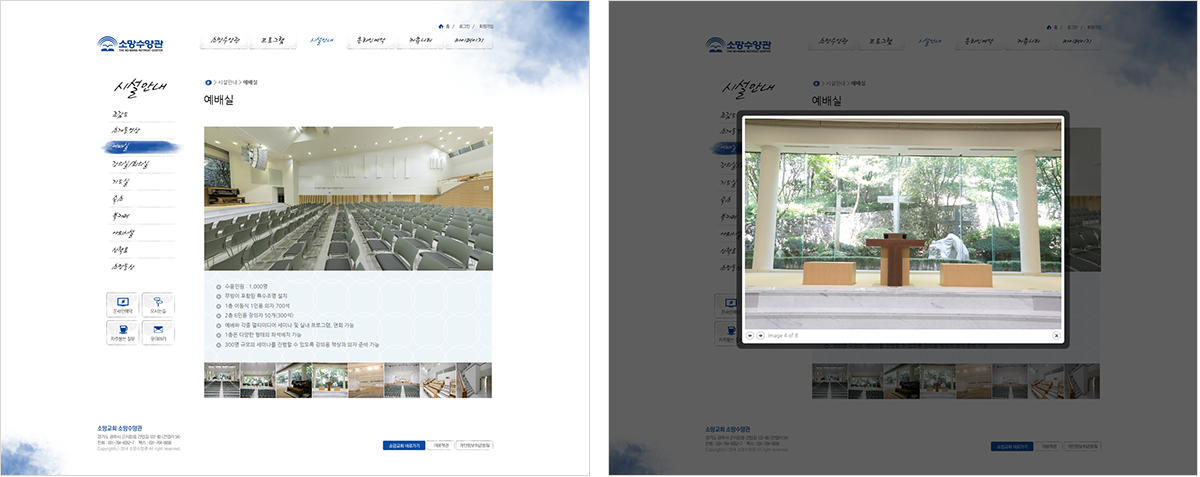Viewport: 1200px width, 477px height.
Task: Click the 자주묻는 질문 cup quick icon on left page
Action: point(123,333)
